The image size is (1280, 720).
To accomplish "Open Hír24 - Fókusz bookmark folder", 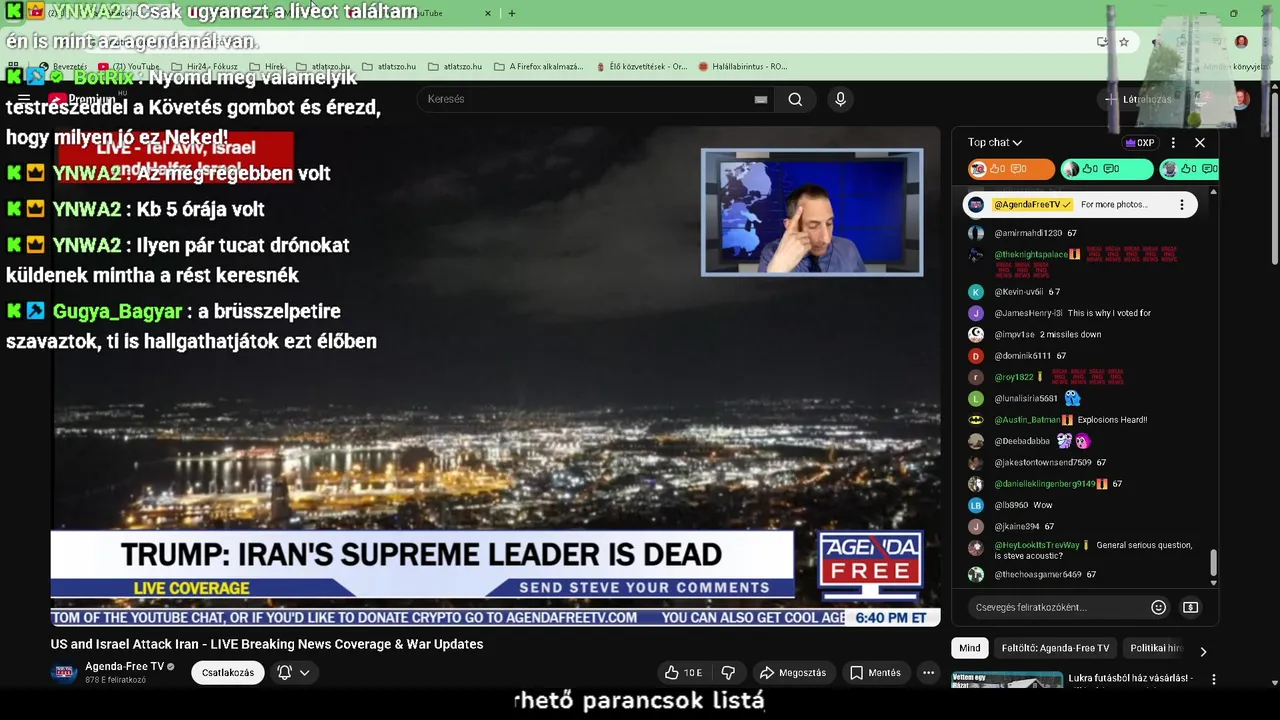I will (x=204, y=66).
